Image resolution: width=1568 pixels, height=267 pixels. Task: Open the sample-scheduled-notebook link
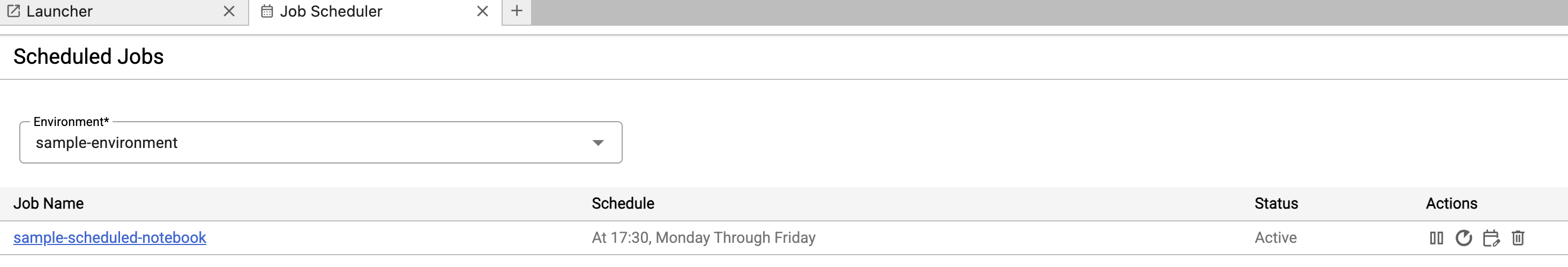tap(109, 238)
